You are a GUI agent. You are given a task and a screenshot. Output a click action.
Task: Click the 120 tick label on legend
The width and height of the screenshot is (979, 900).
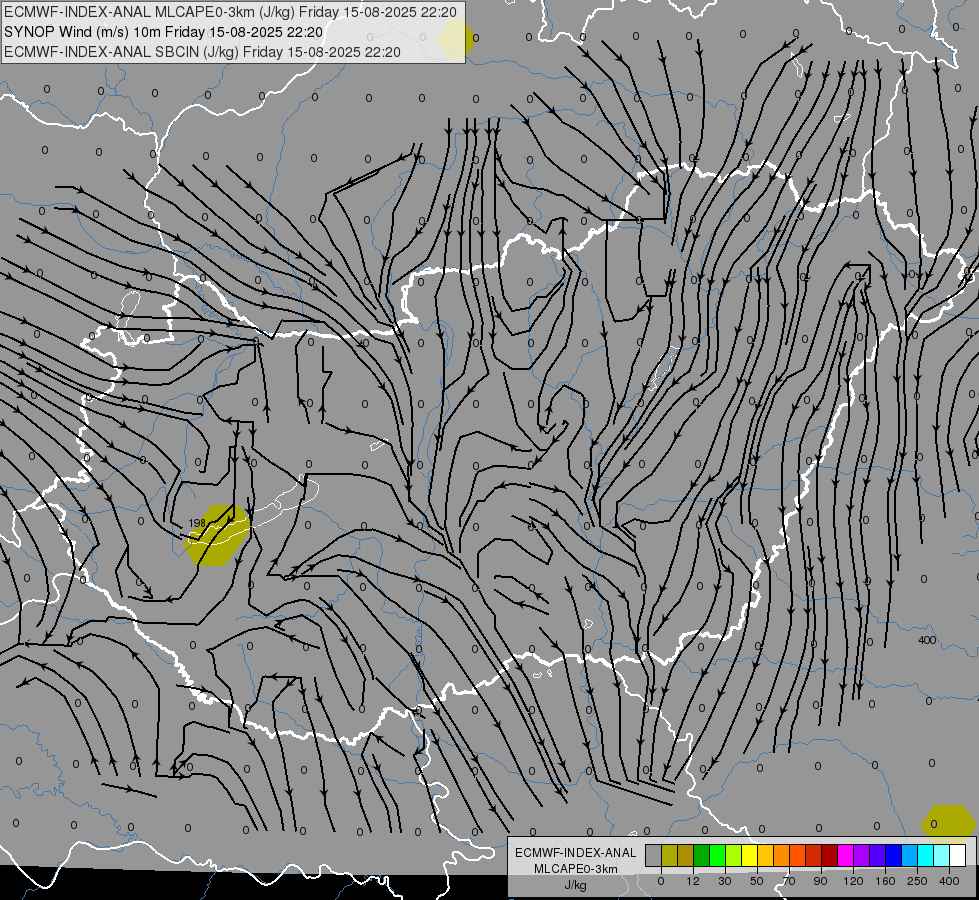point(854,881)
